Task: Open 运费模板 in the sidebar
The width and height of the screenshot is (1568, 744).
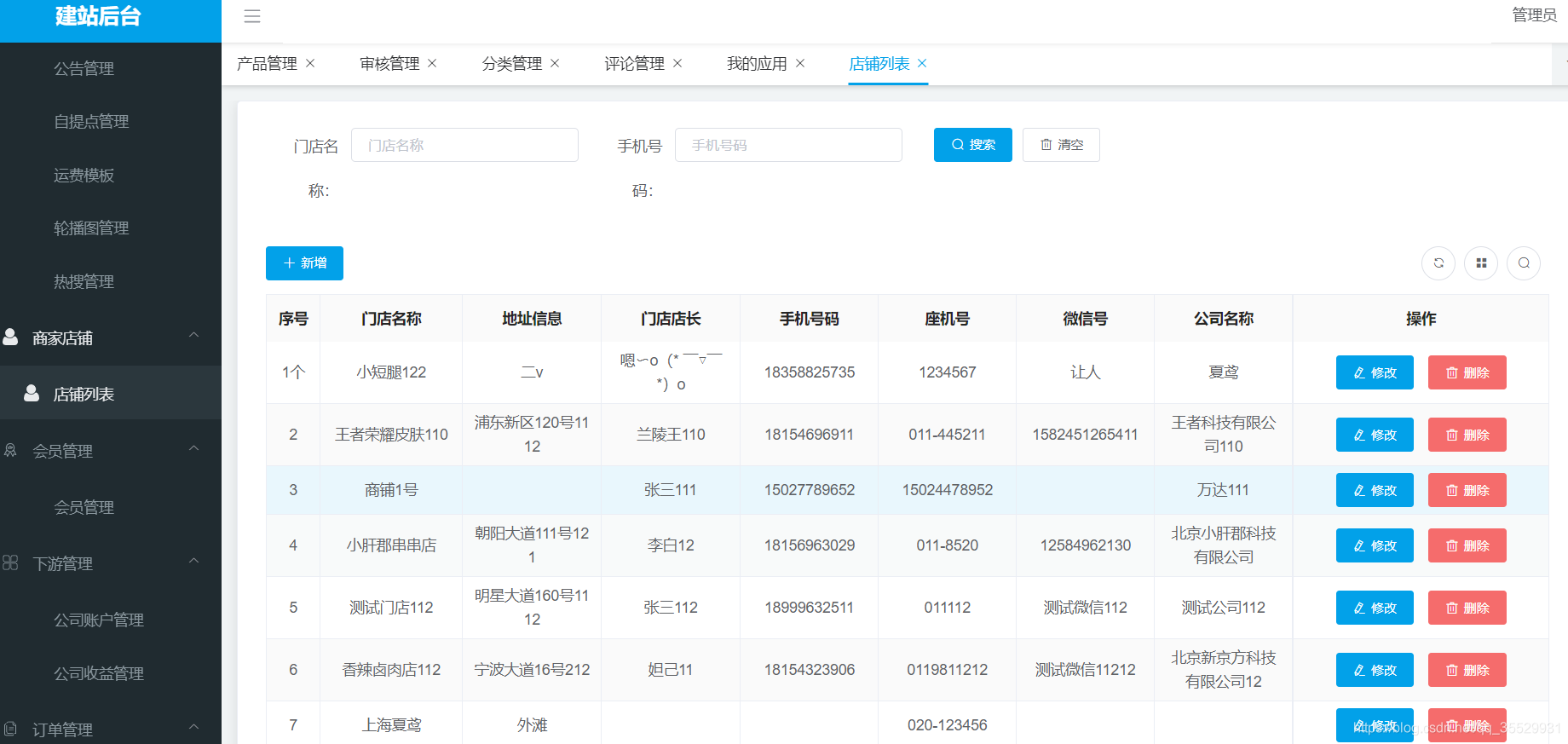Action: click(x=84, y=175)
